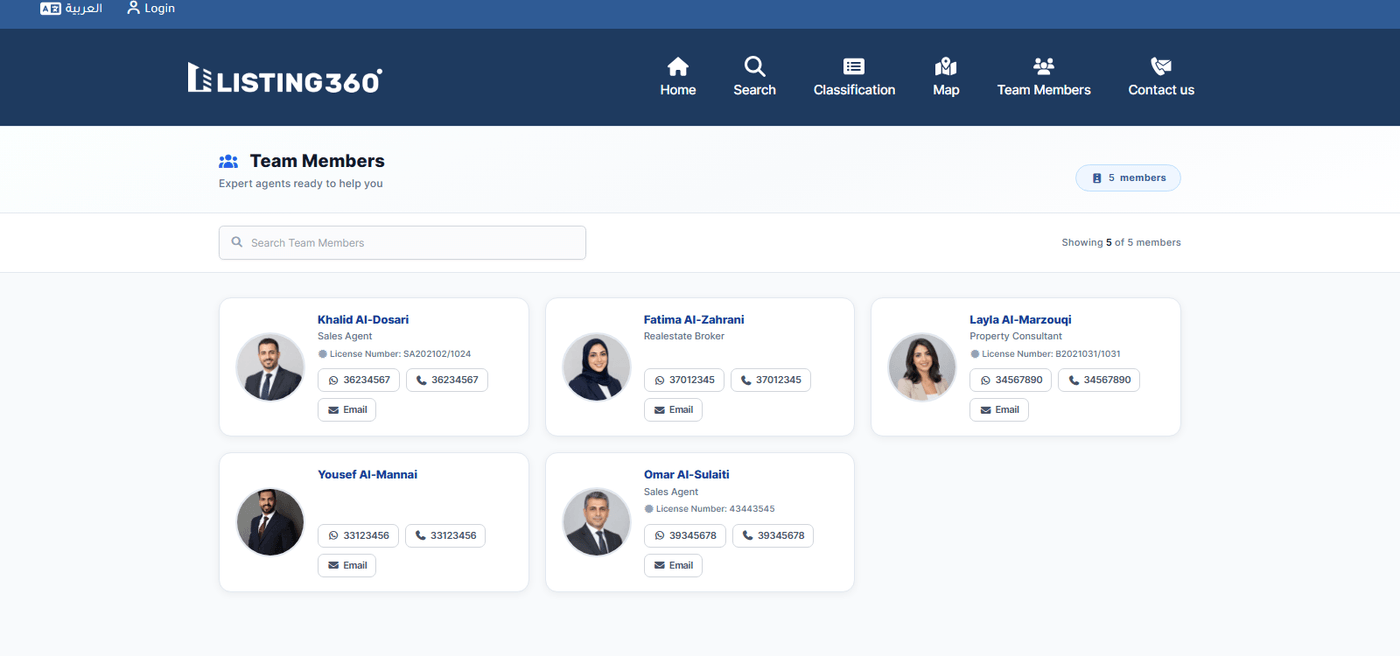Click the 5 members badge
The height and width of the screenshot is (656, 1400).
pos(1128,178)
